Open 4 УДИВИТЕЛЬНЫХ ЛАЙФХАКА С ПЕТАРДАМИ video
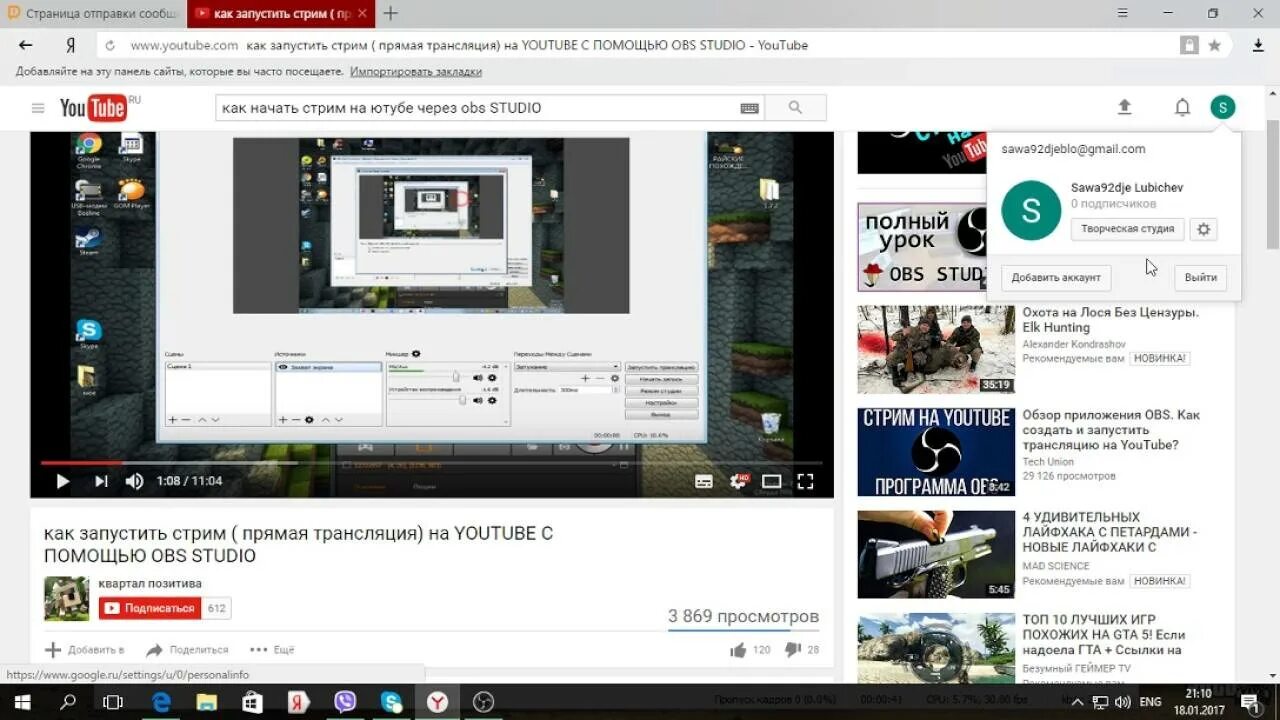Viewport: 1280px width, 720px height. pos(1109,532)
